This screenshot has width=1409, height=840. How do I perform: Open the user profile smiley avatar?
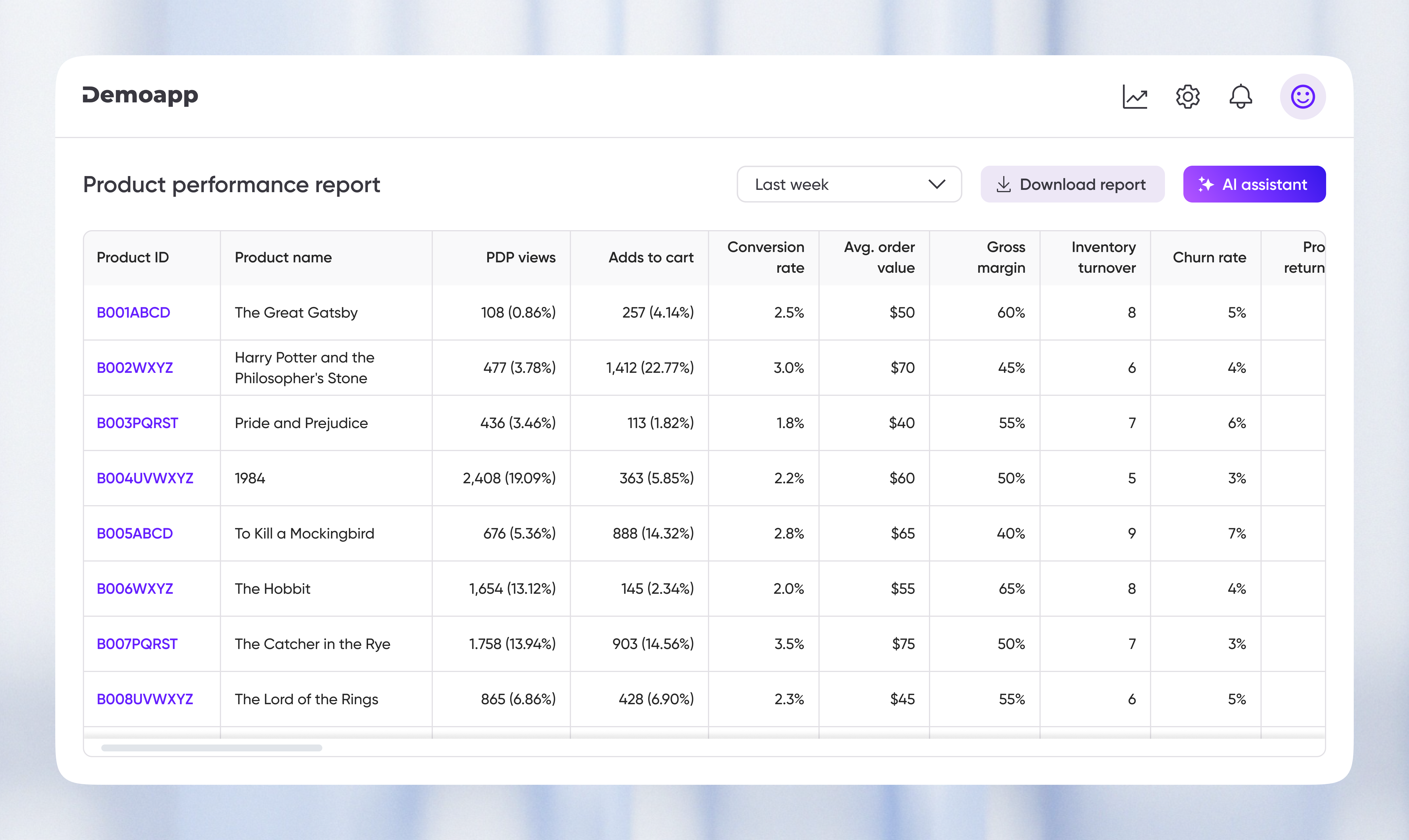pos(1302,96)
